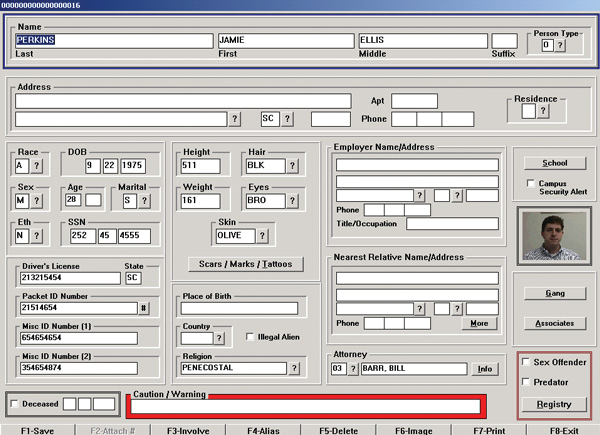Tick the Sex Offender checkbox
Viewport: 600px width, 435px height.
(526, 362)
